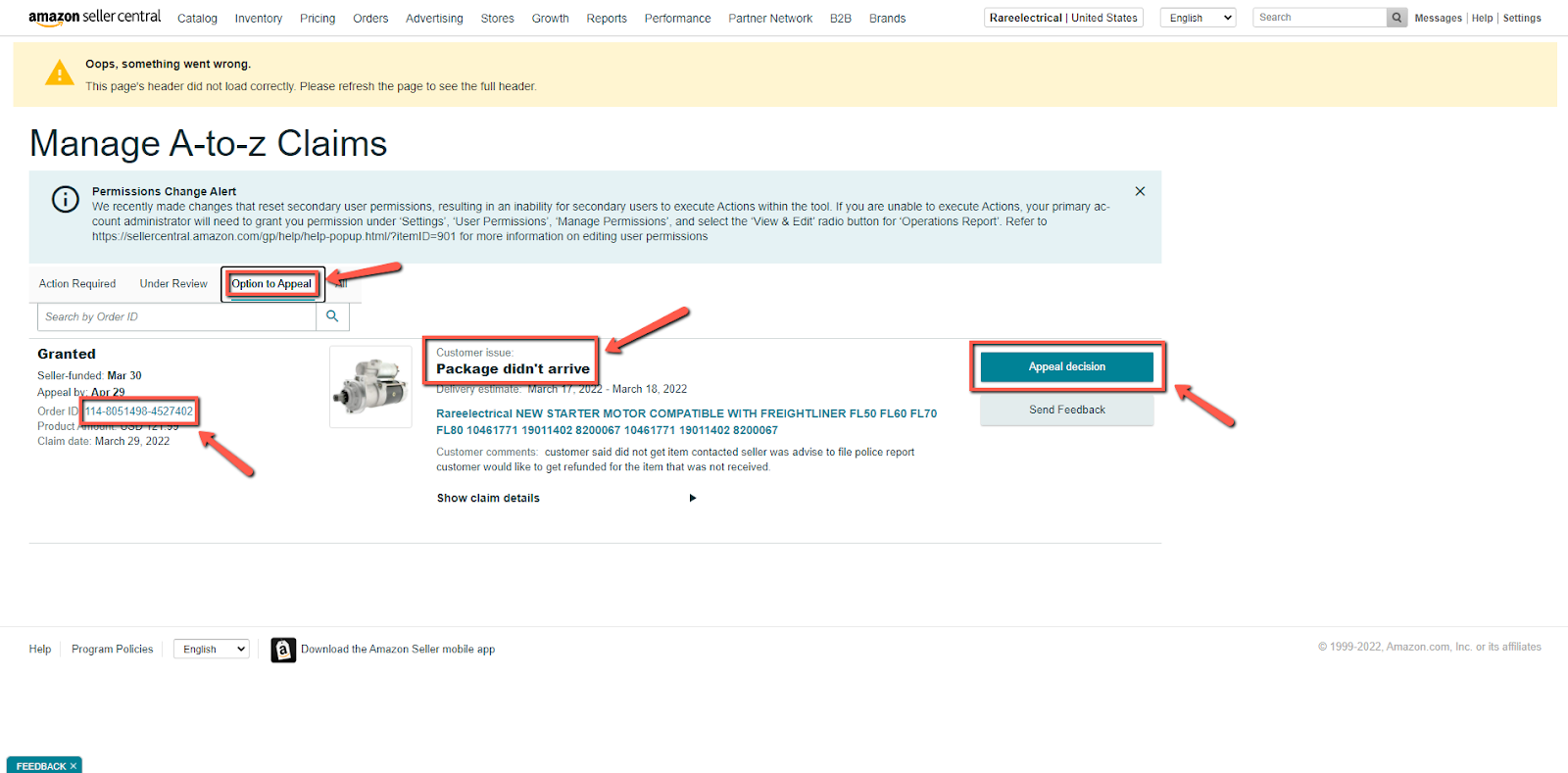1568x773 pixels.
Task: Click the Amazon Seller Central logo
Action: coord(95,17)
